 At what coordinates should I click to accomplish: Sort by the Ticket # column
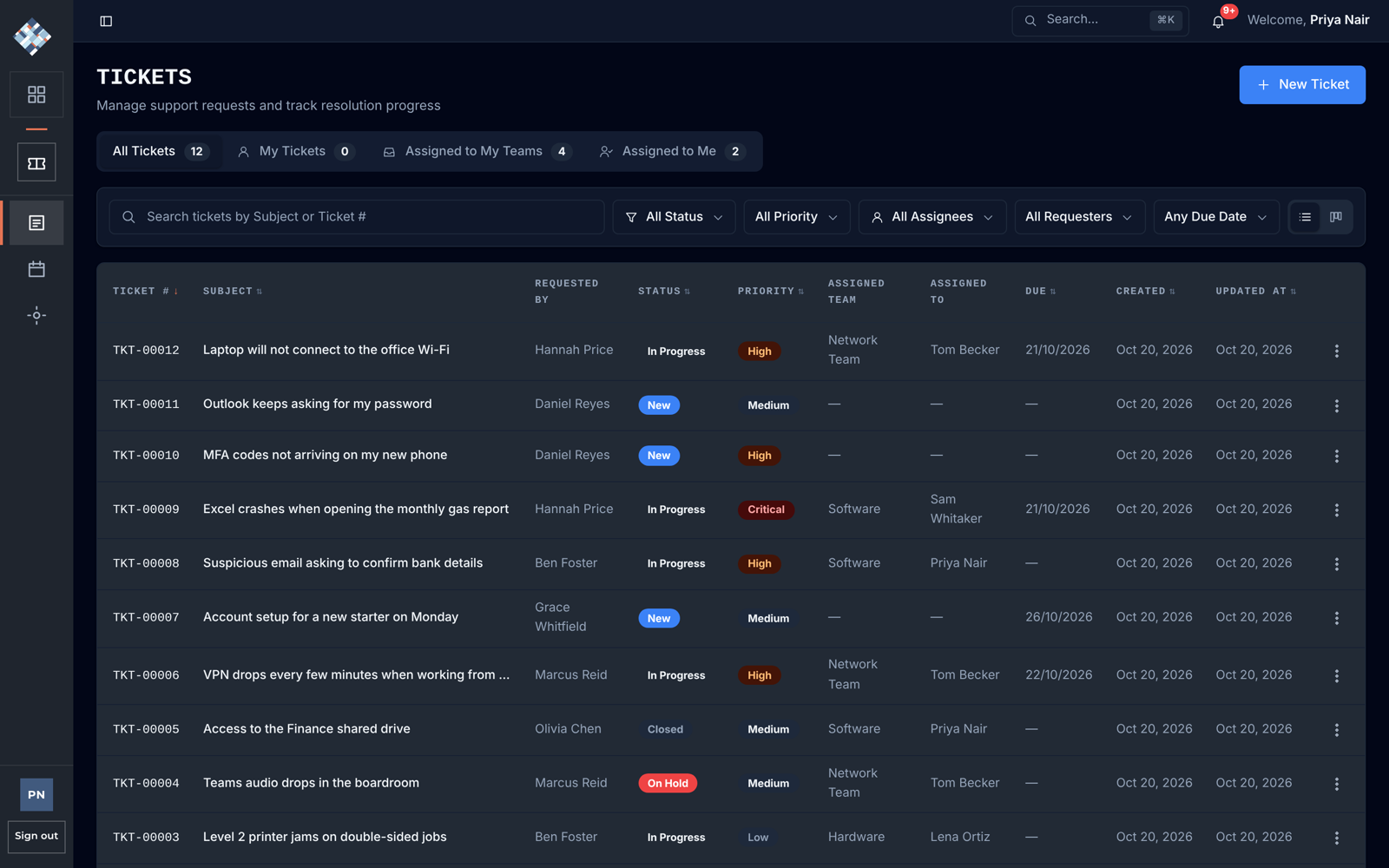(145, 292)
